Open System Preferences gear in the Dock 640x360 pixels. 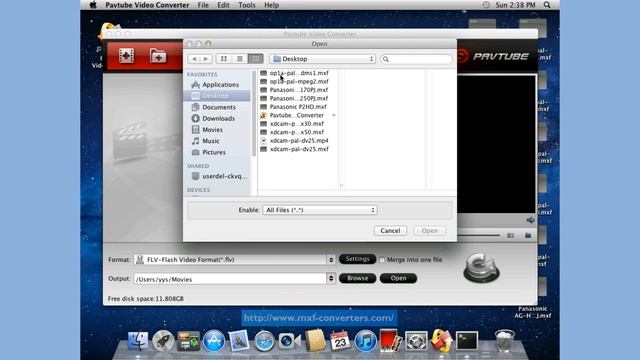point(416,341)
